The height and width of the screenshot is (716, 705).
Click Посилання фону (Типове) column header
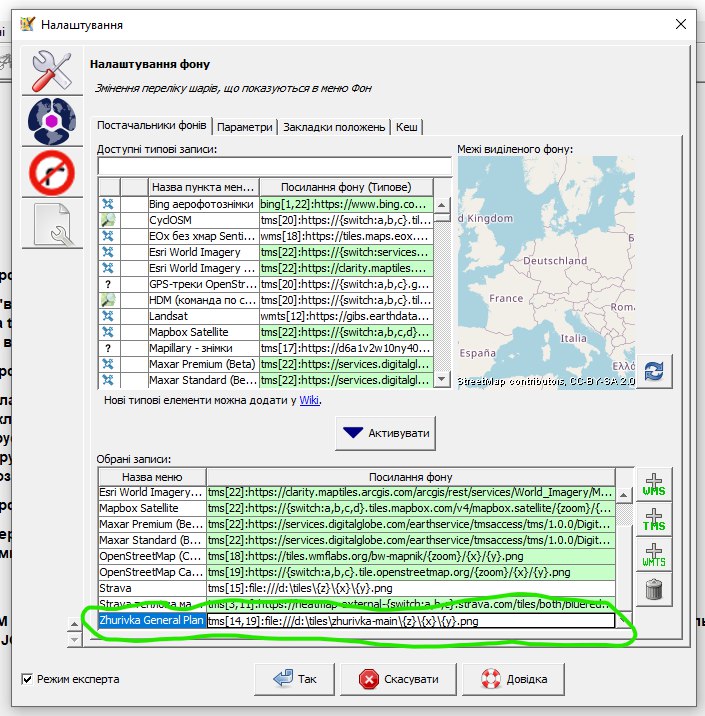pyautogui.click(x=346, y=187)
